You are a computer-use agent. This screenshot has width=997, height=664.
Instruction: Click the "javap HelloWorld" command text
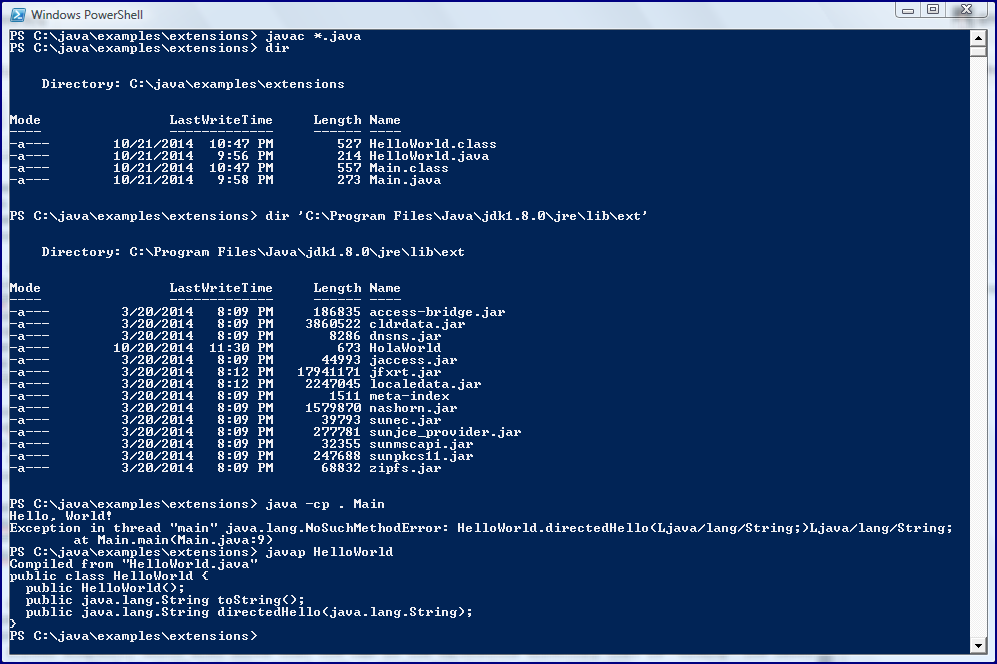(x=329, y=552)
